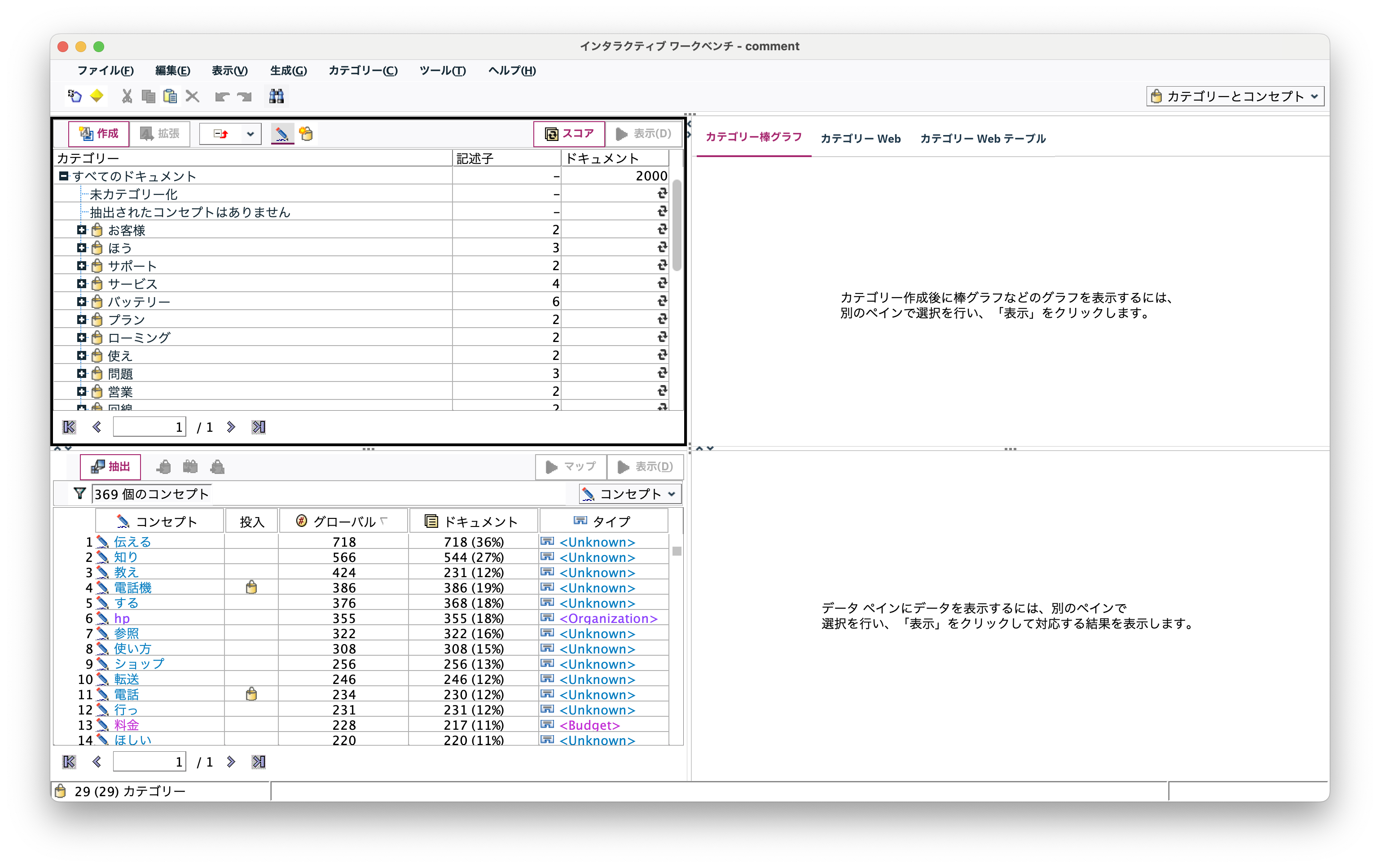Toggle the refresh icon beside お客様 category
The image size is (1380, 868).
[x=662, y=230]
